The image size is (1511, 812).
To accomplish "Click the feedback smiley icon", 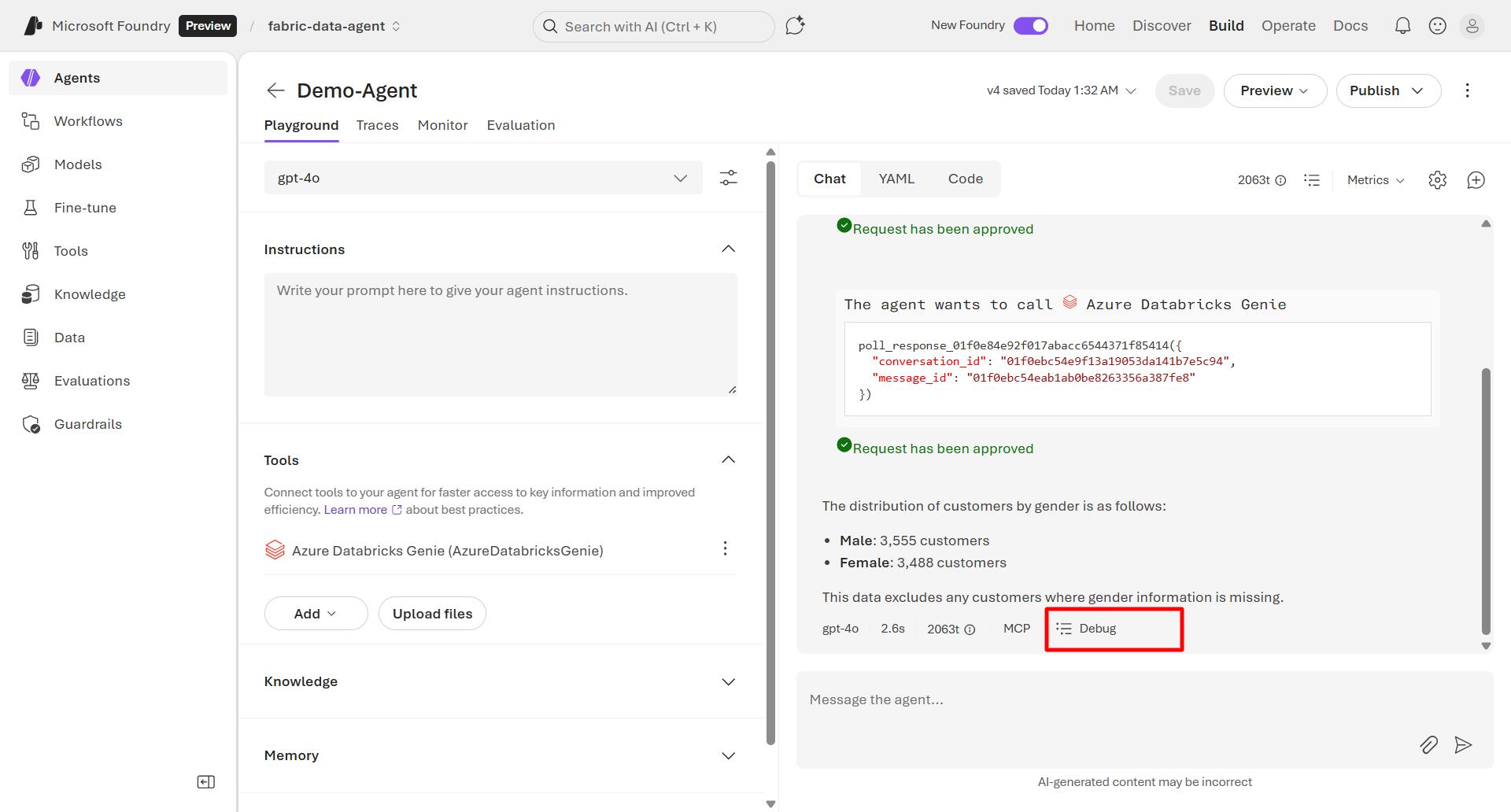I will tap(1437, 26).
